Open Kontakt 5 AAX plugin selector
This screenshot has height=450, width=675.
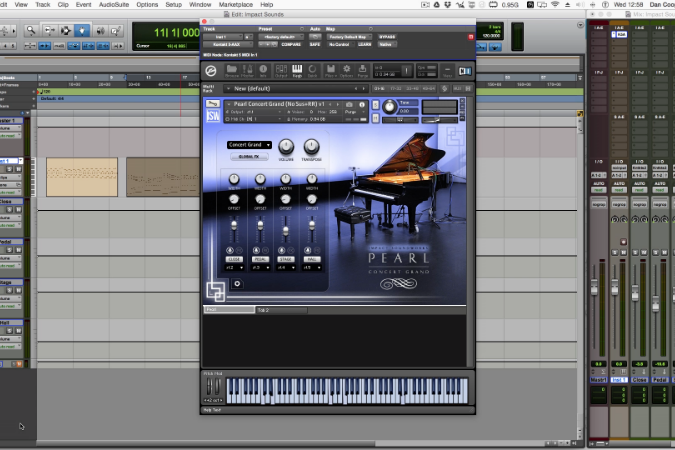coord(227,44)
